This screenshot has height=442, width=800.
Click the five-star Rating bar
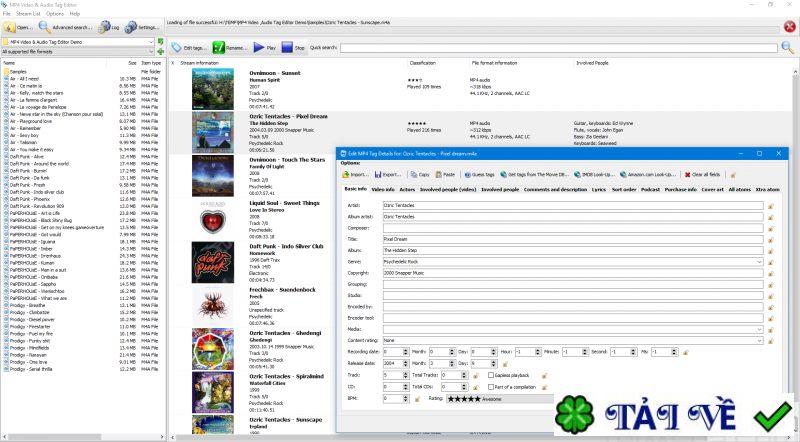[463, 399]
